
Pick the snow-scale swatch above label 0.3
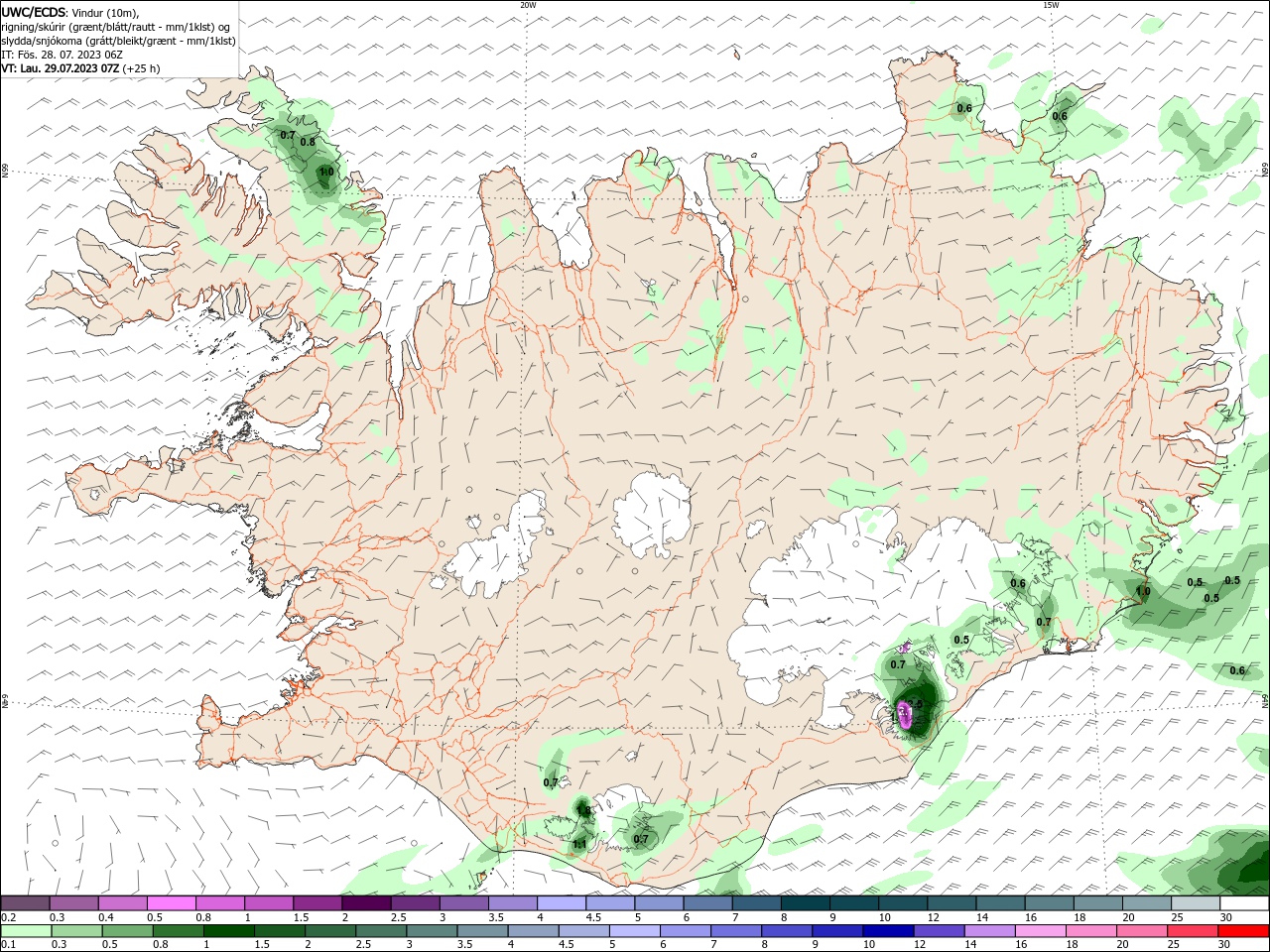pos(73,903)
